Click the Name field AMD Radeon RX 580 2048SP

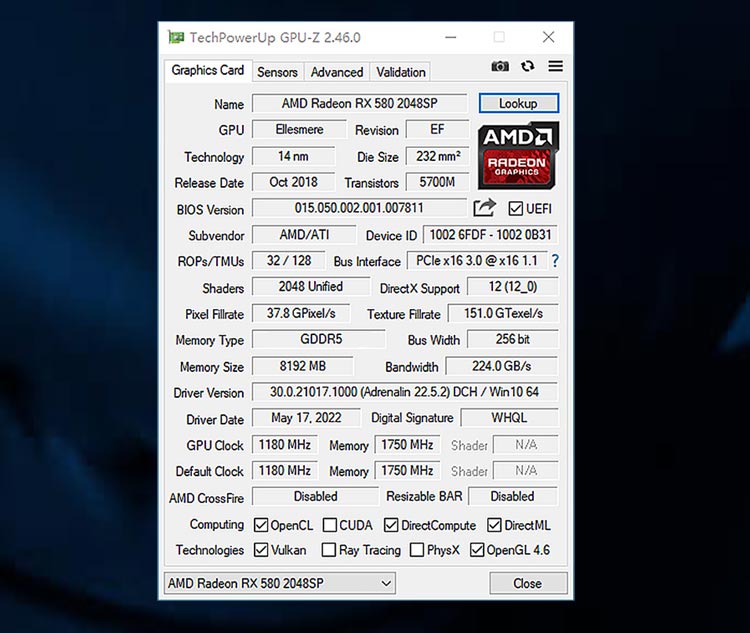click(x=359, y=103)
